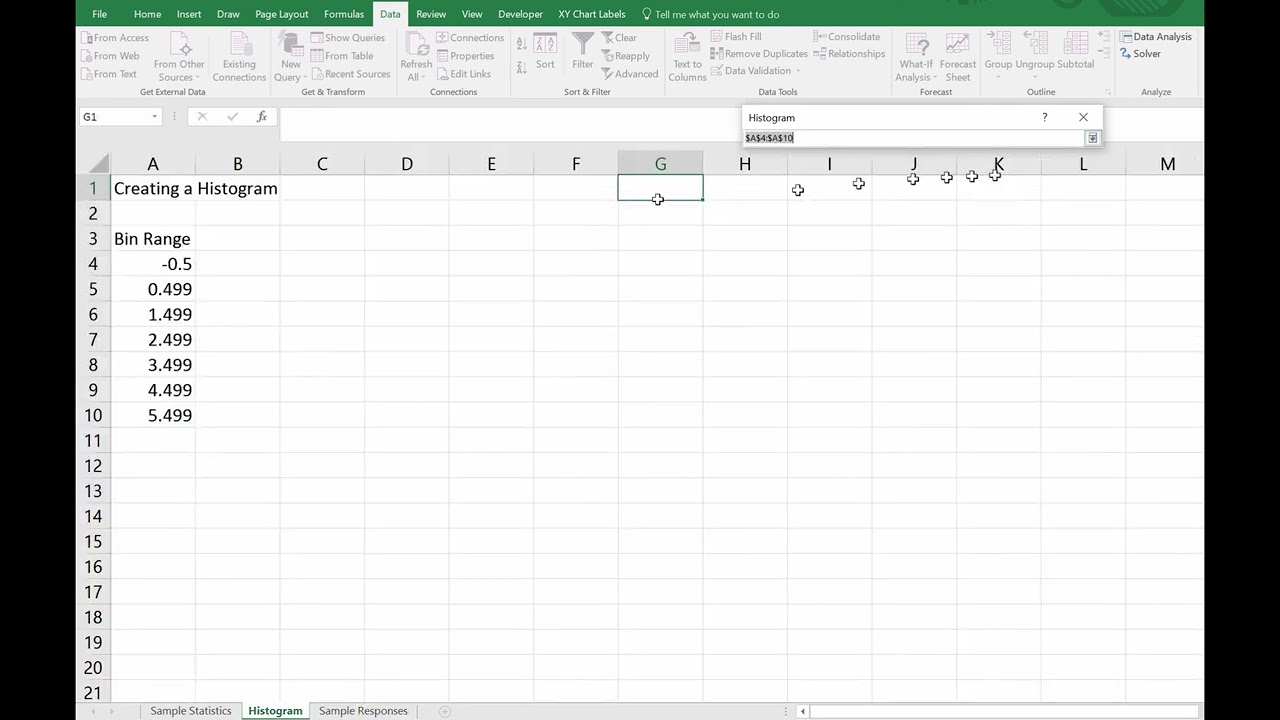Click the Flash Fill icon

point(717,37)
